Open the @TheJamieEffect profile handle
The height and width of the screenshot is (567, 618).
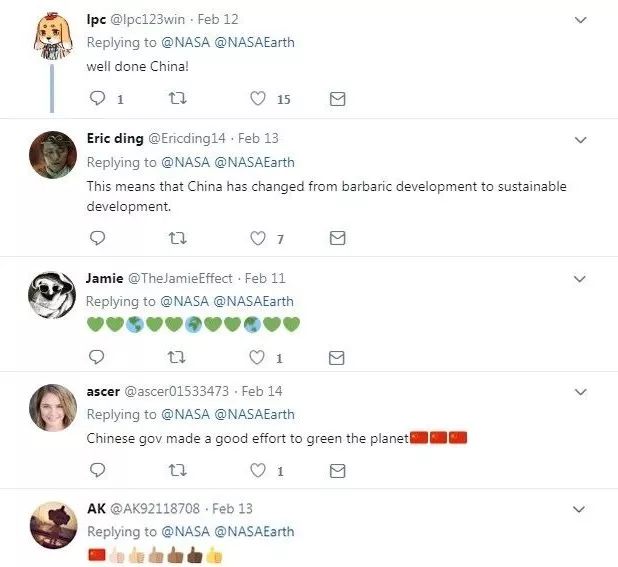pos(181,279)
